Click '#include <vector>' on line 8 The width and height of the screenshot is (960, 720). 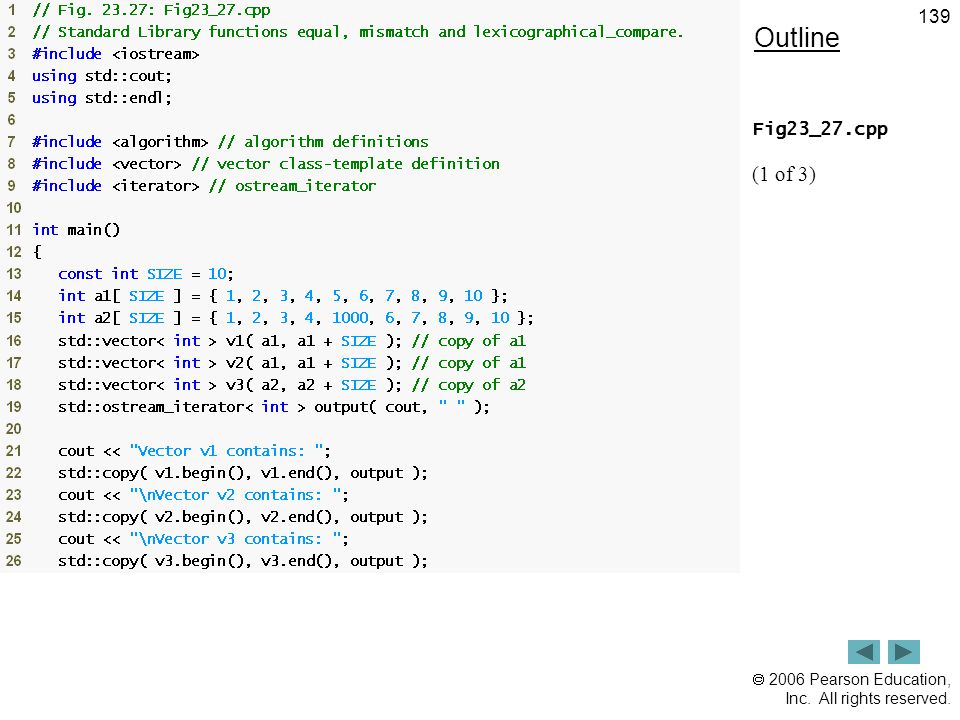[107, 164]
